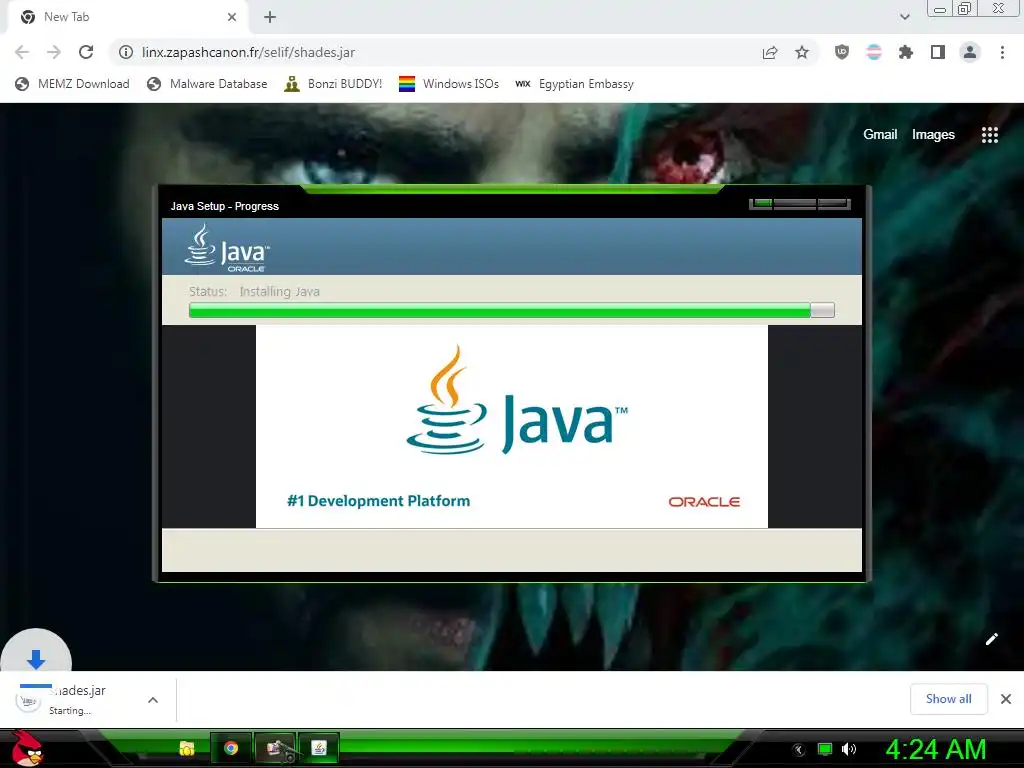
Task: Open the Gmail link
Action: click(x=880, y=135)
